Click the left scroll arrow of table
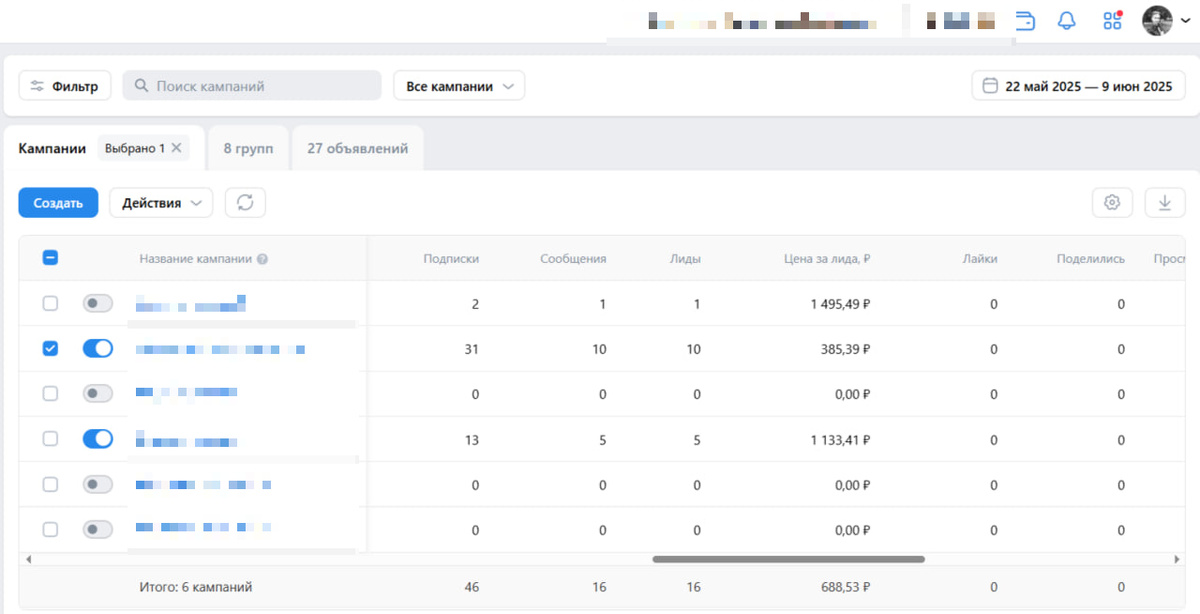 click(28, 559)
